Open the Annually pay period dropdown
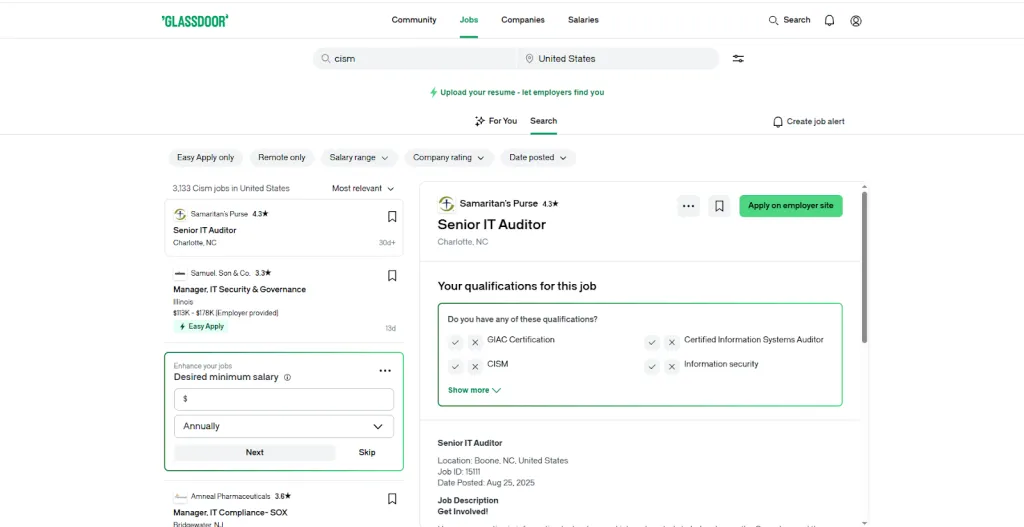The height and width of the screenshot is (527, 1024). pos(284,426)
